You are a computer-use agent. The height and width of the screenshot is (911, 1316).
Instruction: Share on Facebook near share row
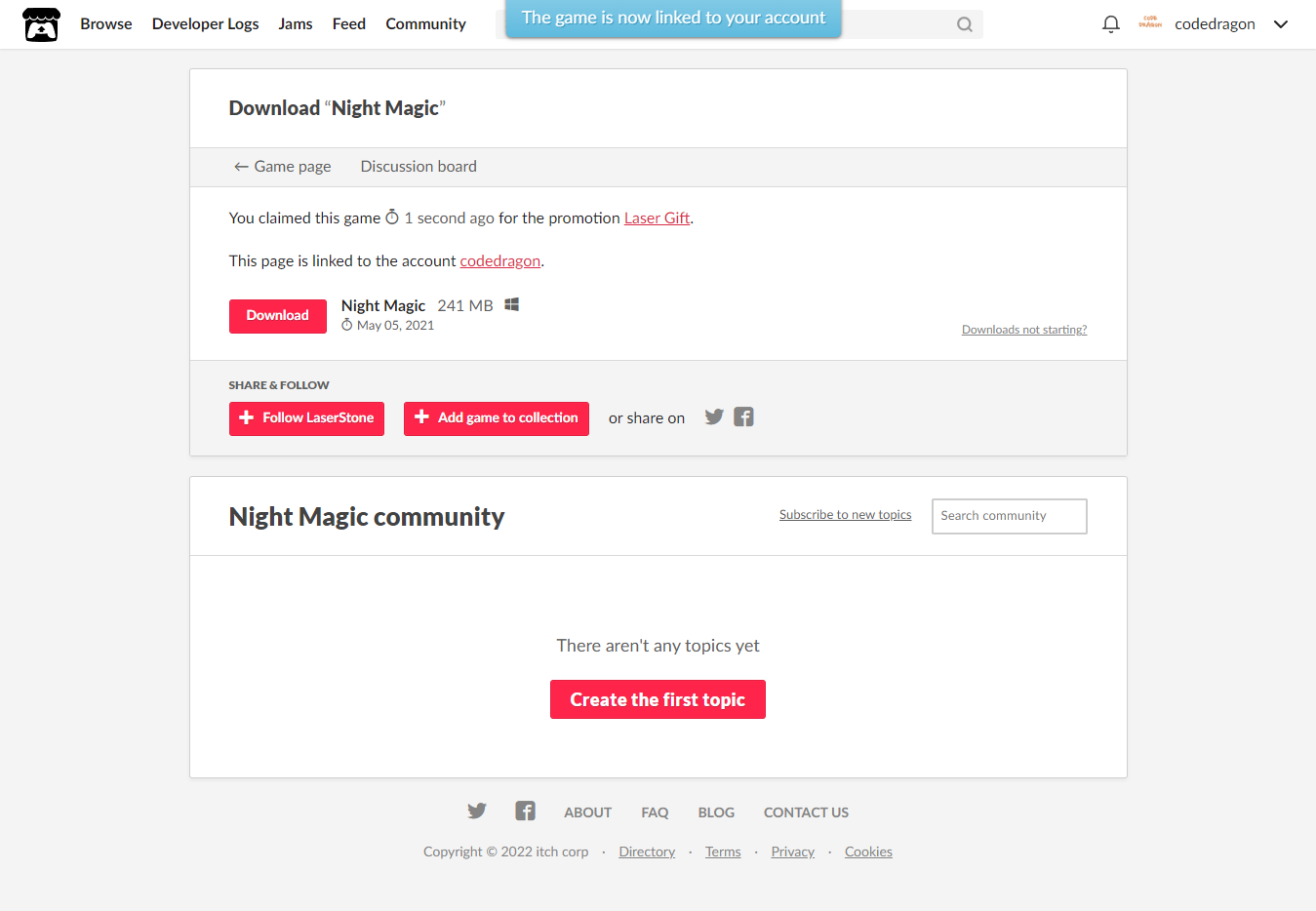click(743, 416)
